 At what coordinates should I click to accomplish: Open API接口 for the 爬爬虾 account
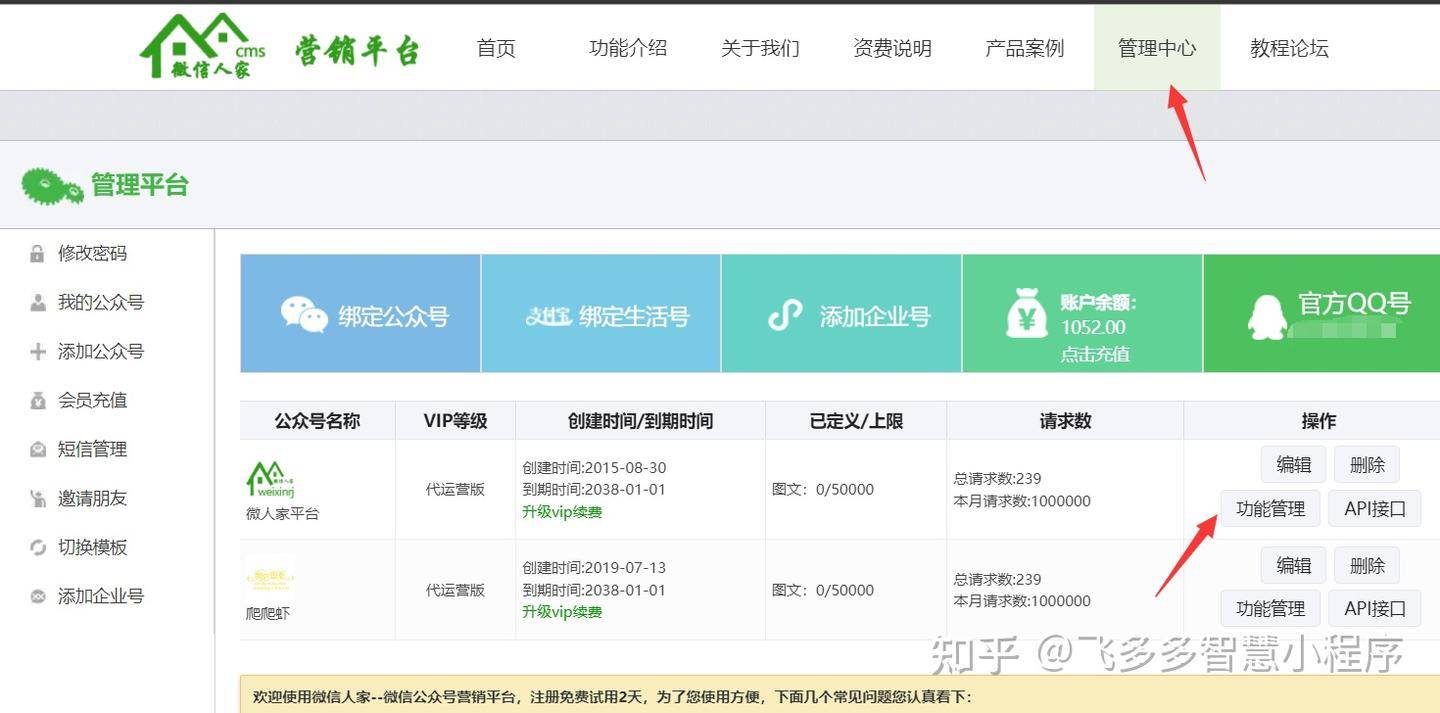pos(1374,608)
